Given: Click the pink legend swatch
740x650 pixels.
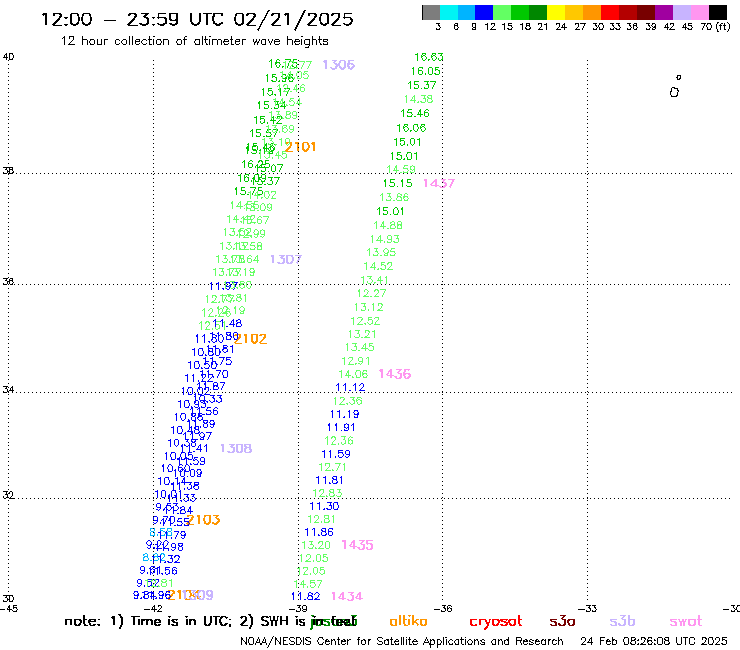Looking at the screenshot, I should click(700, 12).
